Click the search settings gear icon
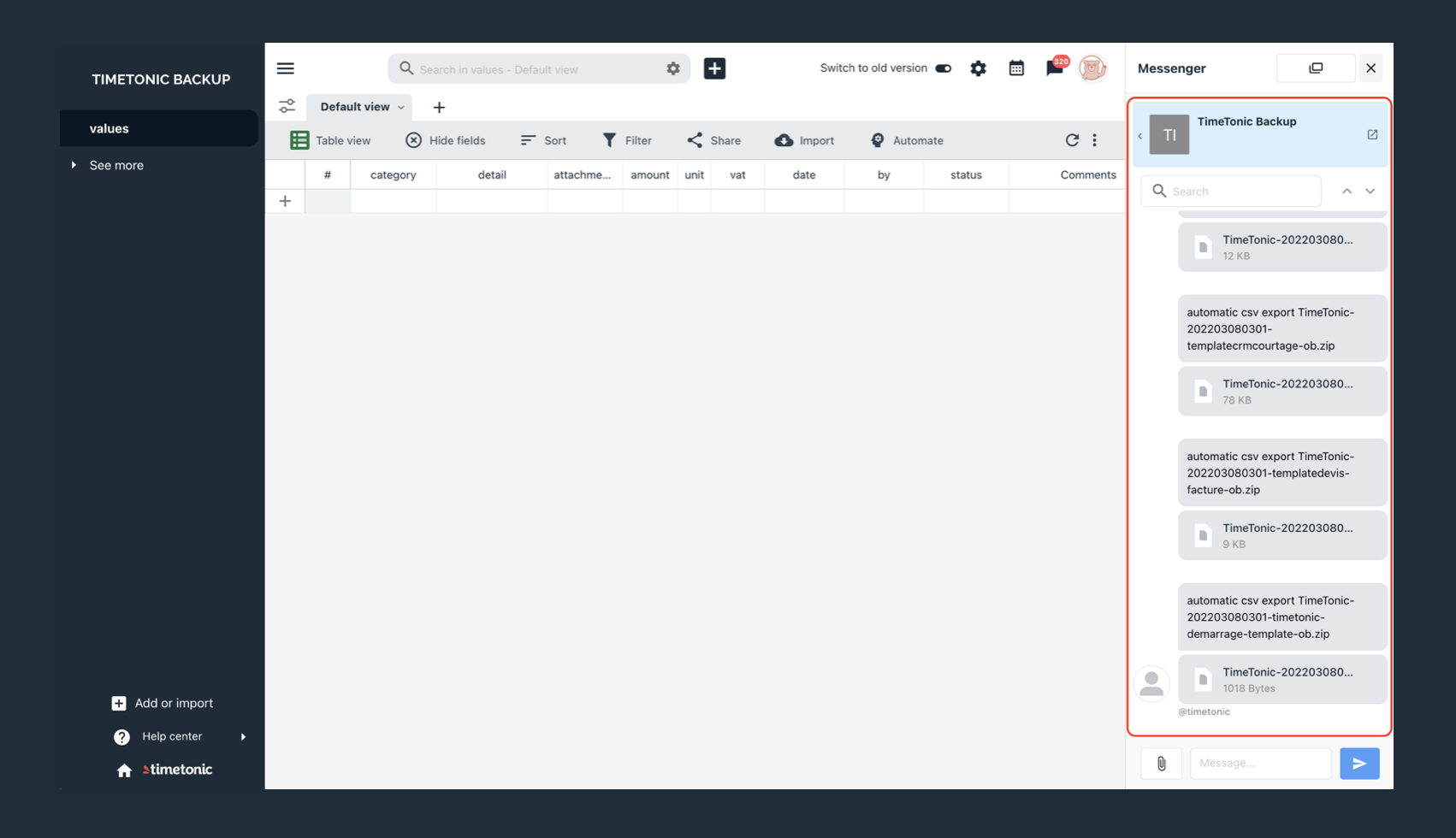Image resolution: width=1456 pixels, height=838 pixels. click(x=673, y=68)
